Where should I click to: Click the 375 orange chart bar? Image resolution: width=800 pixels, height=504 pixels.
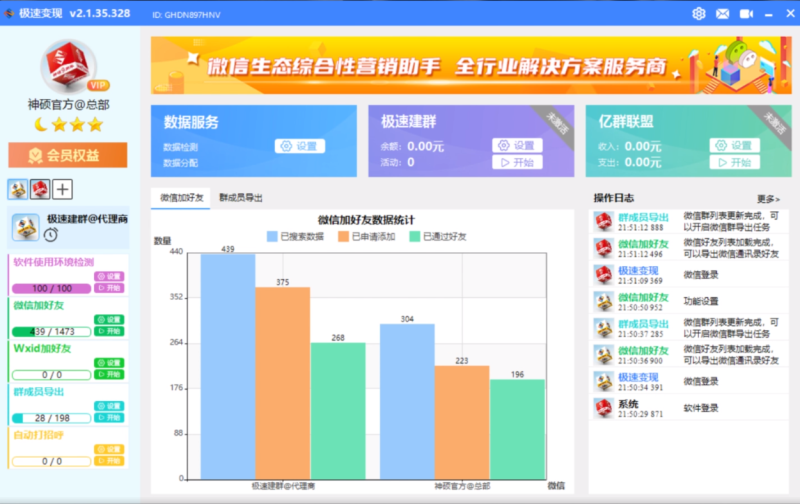(x=283, y=383)
